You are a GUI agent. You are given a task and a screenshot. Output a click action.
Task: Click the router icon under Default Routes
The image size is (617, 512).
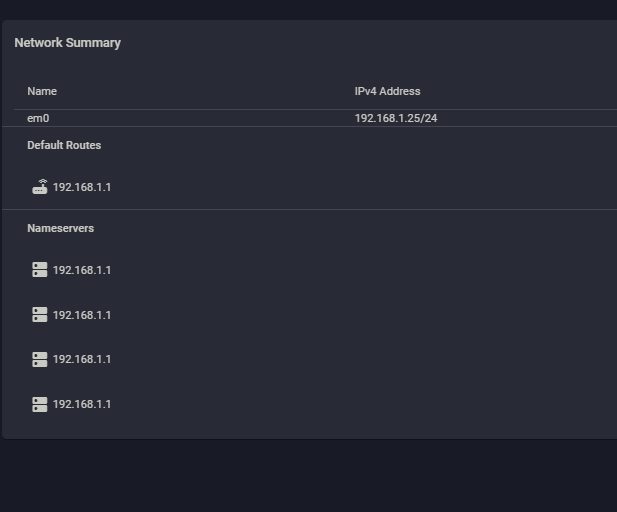pyautogui.click(x=40, y=187)
